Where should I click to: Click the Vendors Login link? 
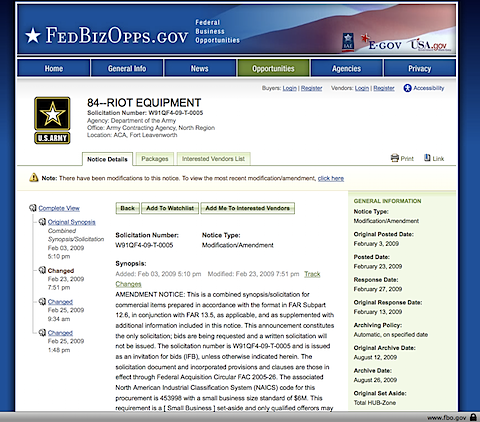[362, 88]
